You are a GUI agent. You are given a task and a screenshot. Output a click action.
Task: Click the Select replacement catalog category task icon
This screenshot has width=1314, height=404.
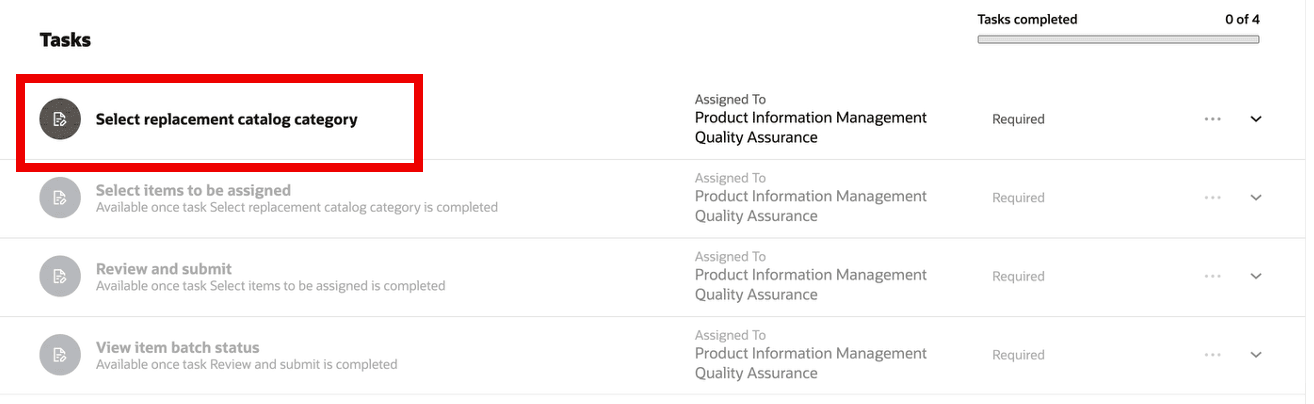(60, 119)
